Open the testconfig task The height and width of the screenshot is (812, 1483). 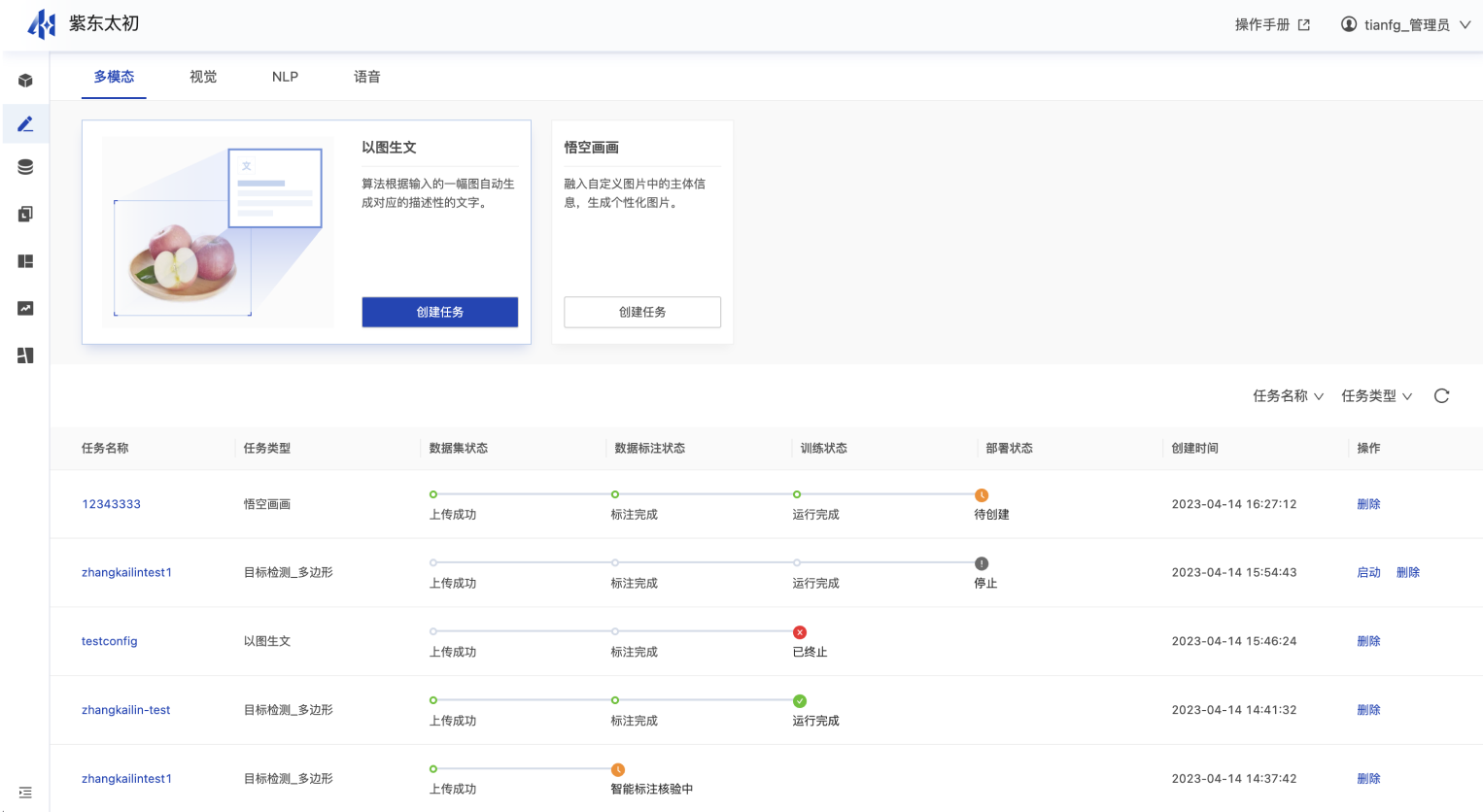tap(110, 641)
